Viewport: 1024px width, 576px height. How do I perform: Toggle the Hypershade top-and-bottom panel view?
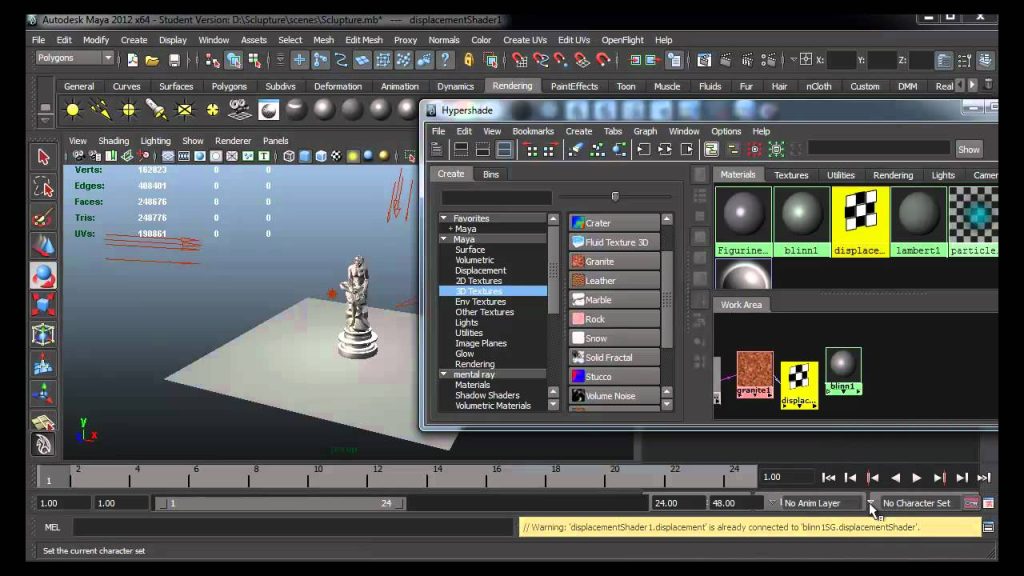[x=505, y=150]
